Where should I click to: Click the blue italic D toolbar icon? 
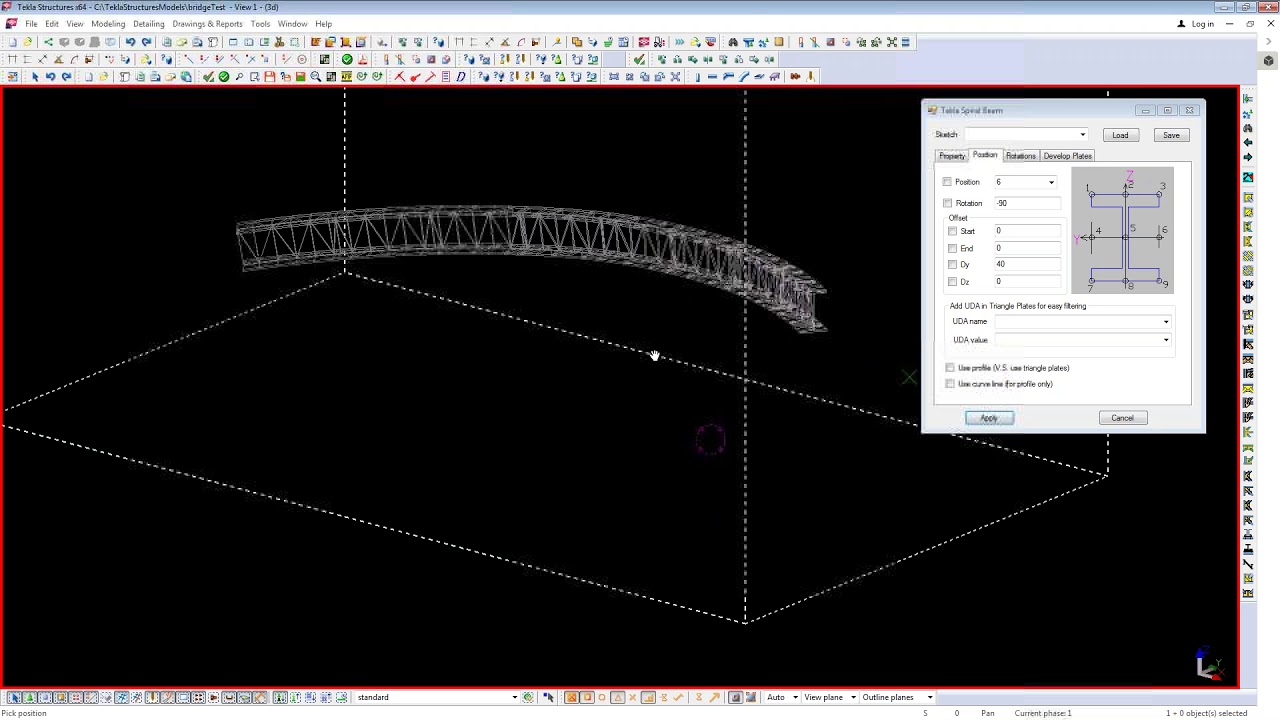pos(461,77)
